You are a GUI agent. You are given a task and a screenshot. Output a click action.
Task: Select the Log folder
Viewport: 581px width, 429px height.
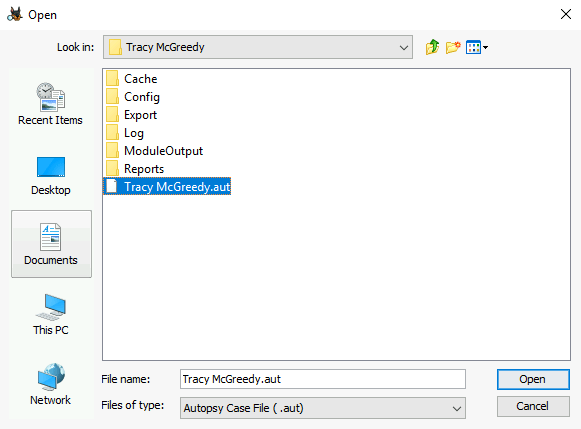point(125,133)
